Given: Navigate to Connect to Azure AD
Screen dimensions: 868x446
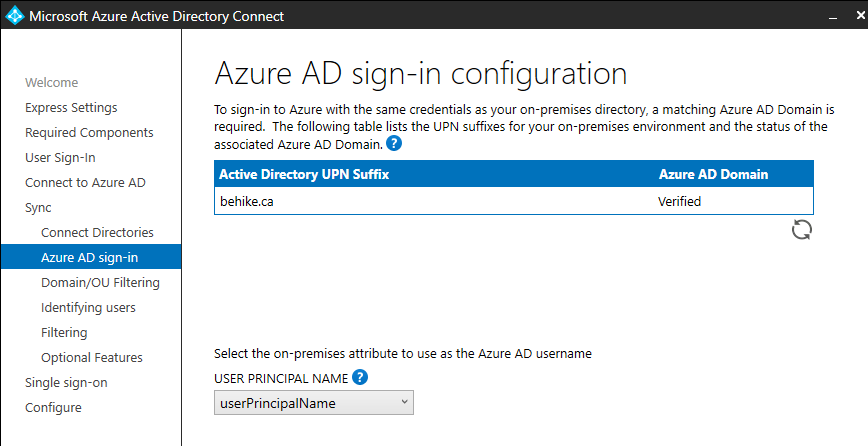Looking at the screenshot, I should (85, 183).
